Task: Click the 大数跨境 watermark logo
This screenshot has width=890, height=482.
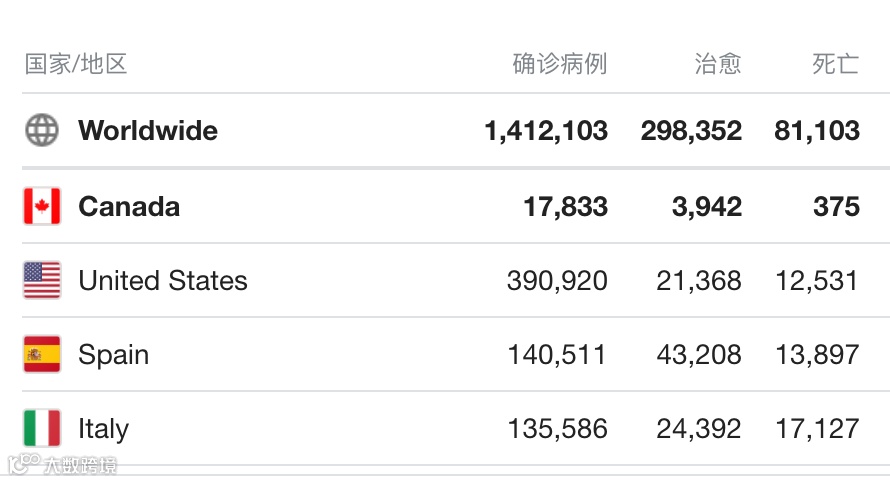Action: pos(62,465)
